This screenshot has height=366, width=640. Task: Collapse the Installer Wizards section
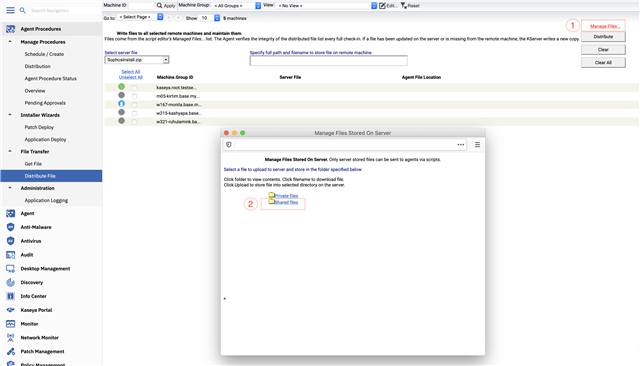10,115
